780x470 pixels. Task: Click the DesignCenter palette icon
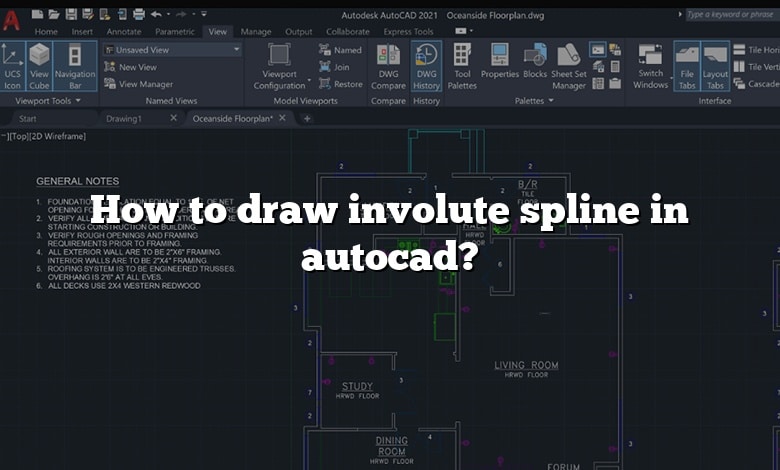pos(598,83)
